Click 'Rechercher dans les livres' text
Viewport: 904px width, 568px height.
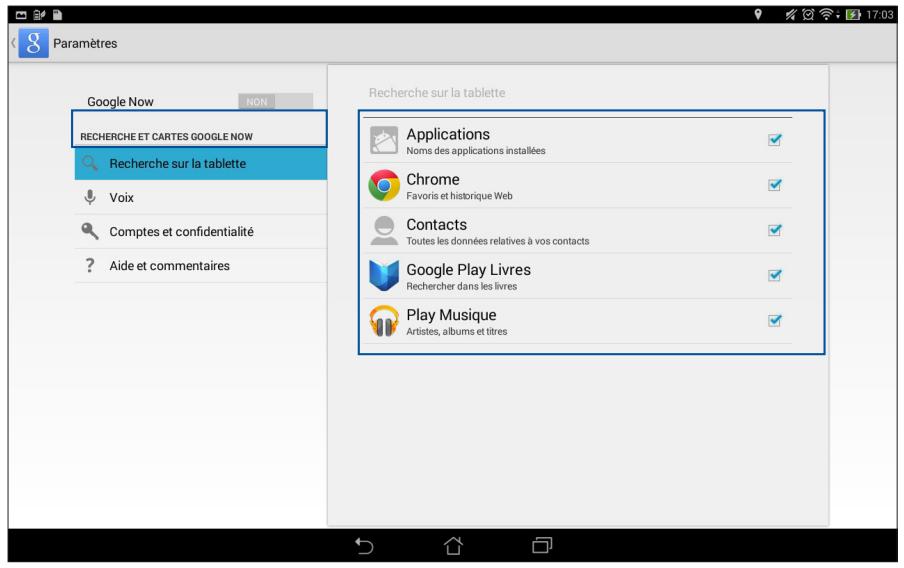pos(462,286)
